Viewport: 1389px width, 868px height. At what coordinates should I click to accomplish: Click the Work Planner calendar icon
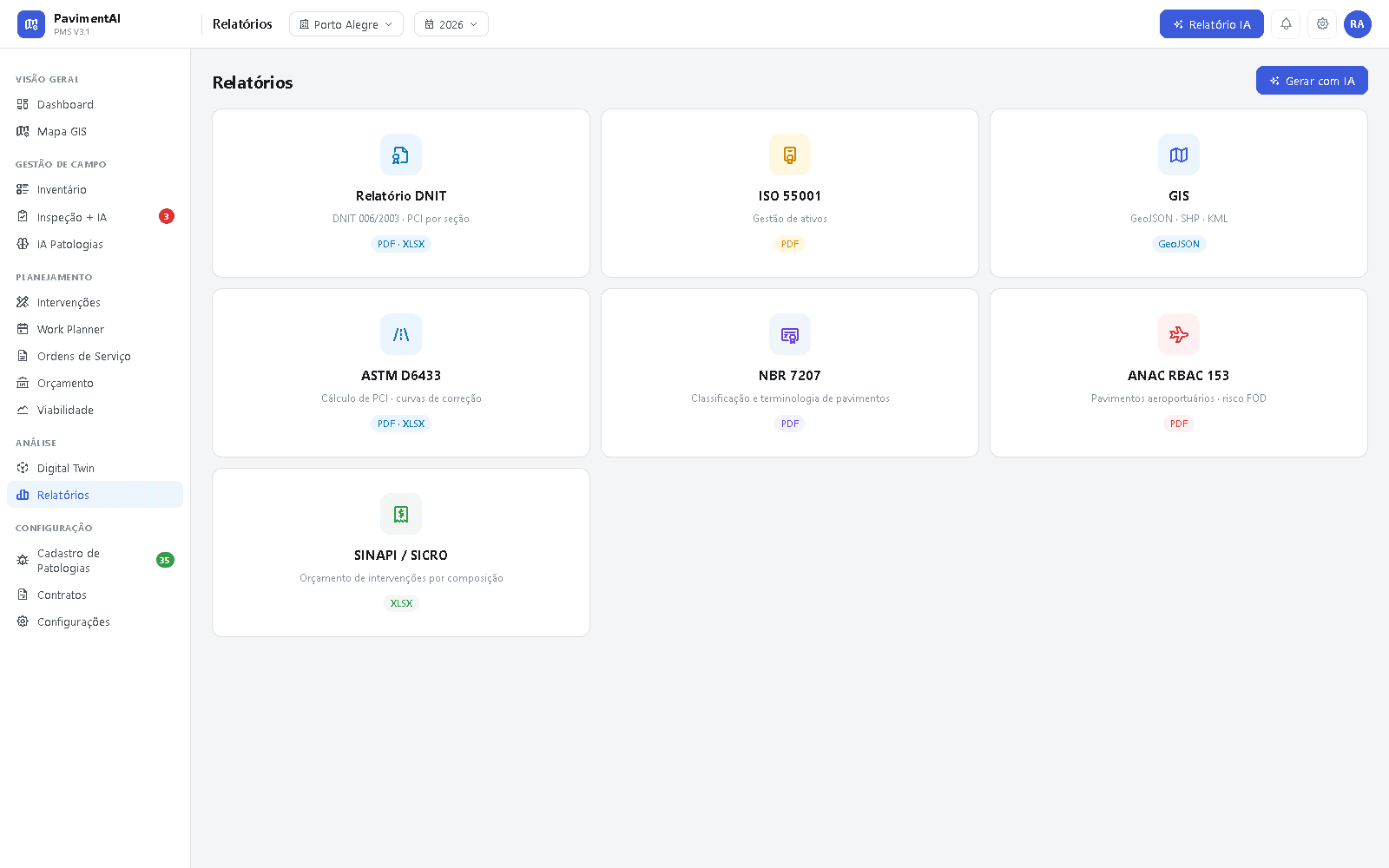coord(23,329)
